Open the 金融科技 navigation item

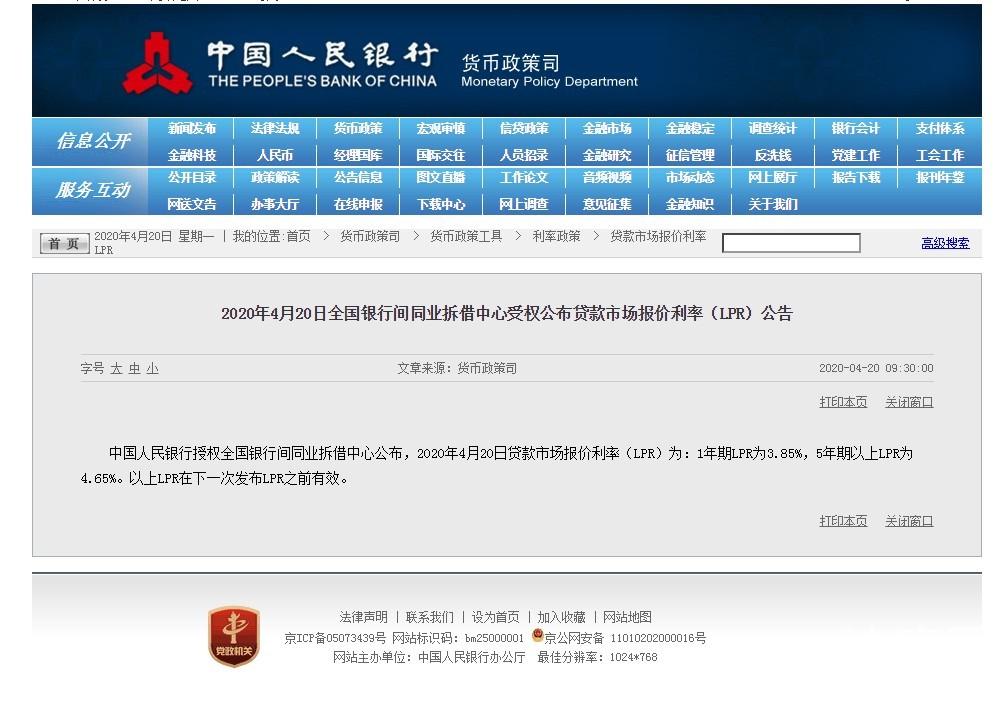coord(192,155)
